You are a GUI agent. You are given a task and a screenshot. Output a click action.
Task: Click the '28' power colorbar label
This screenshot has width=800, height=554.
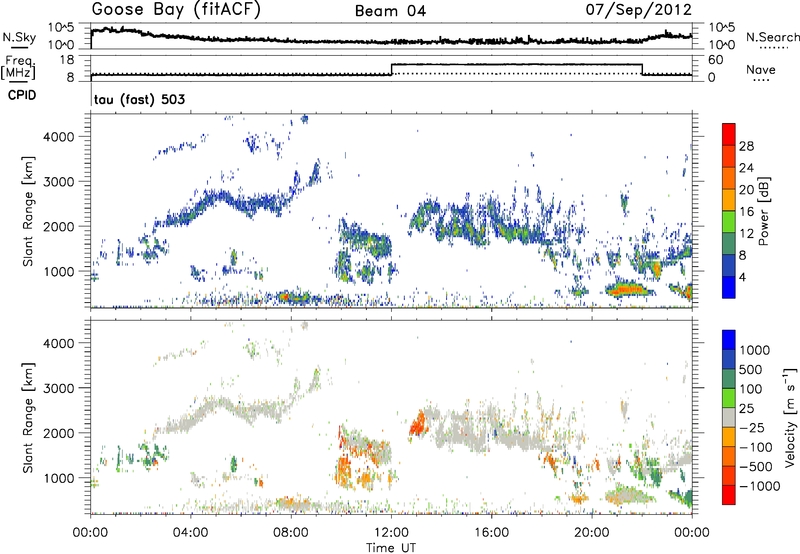(x=746, y=146)
